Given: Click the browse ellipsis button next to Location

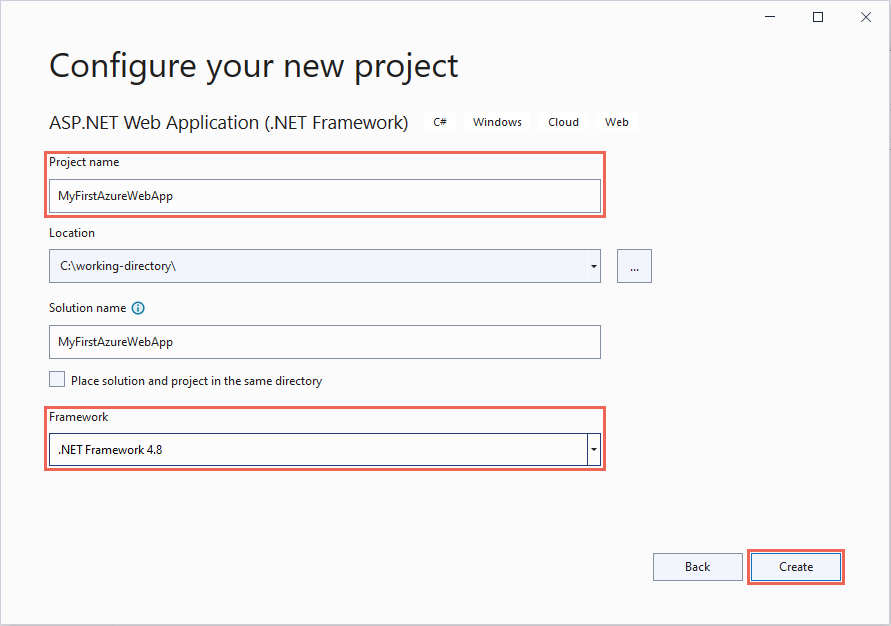Looking at the screenshot, I should click(x=634, y=266).
